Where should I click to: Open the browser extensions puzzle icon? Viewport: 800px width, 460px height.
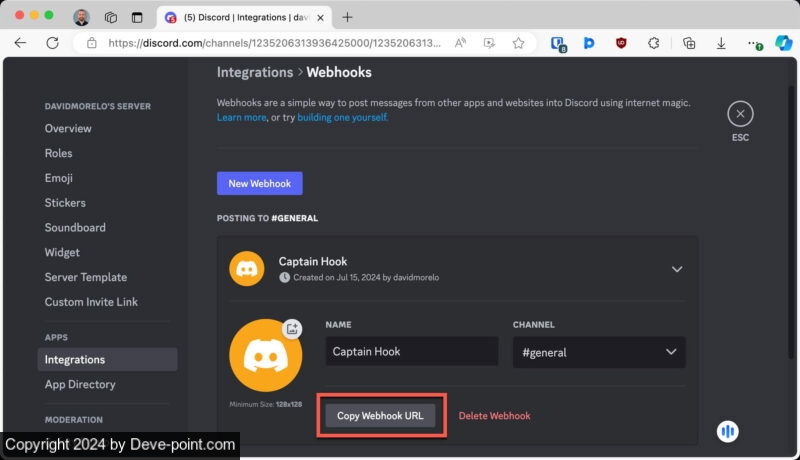tap(654, 43)
